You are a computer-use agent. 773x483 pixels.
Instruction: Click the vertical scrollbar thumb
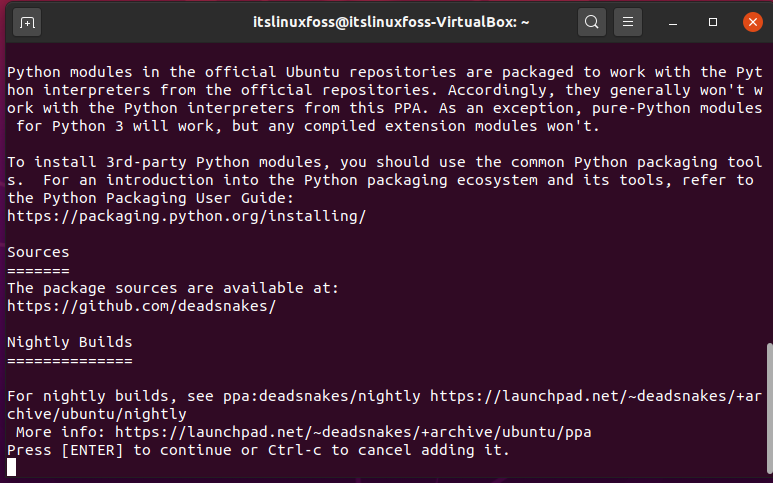point(770,409)
